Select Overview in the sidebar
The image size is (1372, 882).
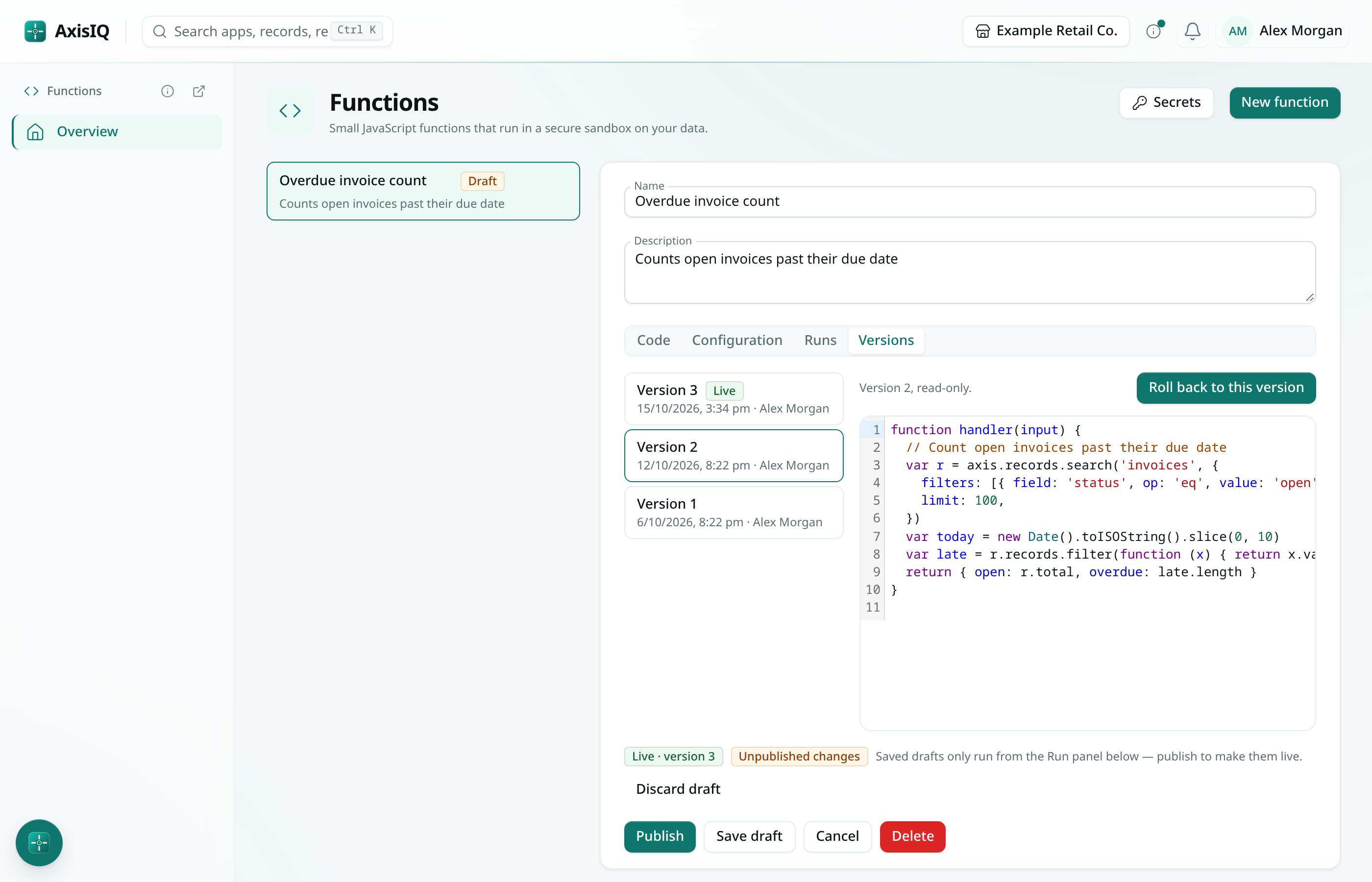coord(117,132)
